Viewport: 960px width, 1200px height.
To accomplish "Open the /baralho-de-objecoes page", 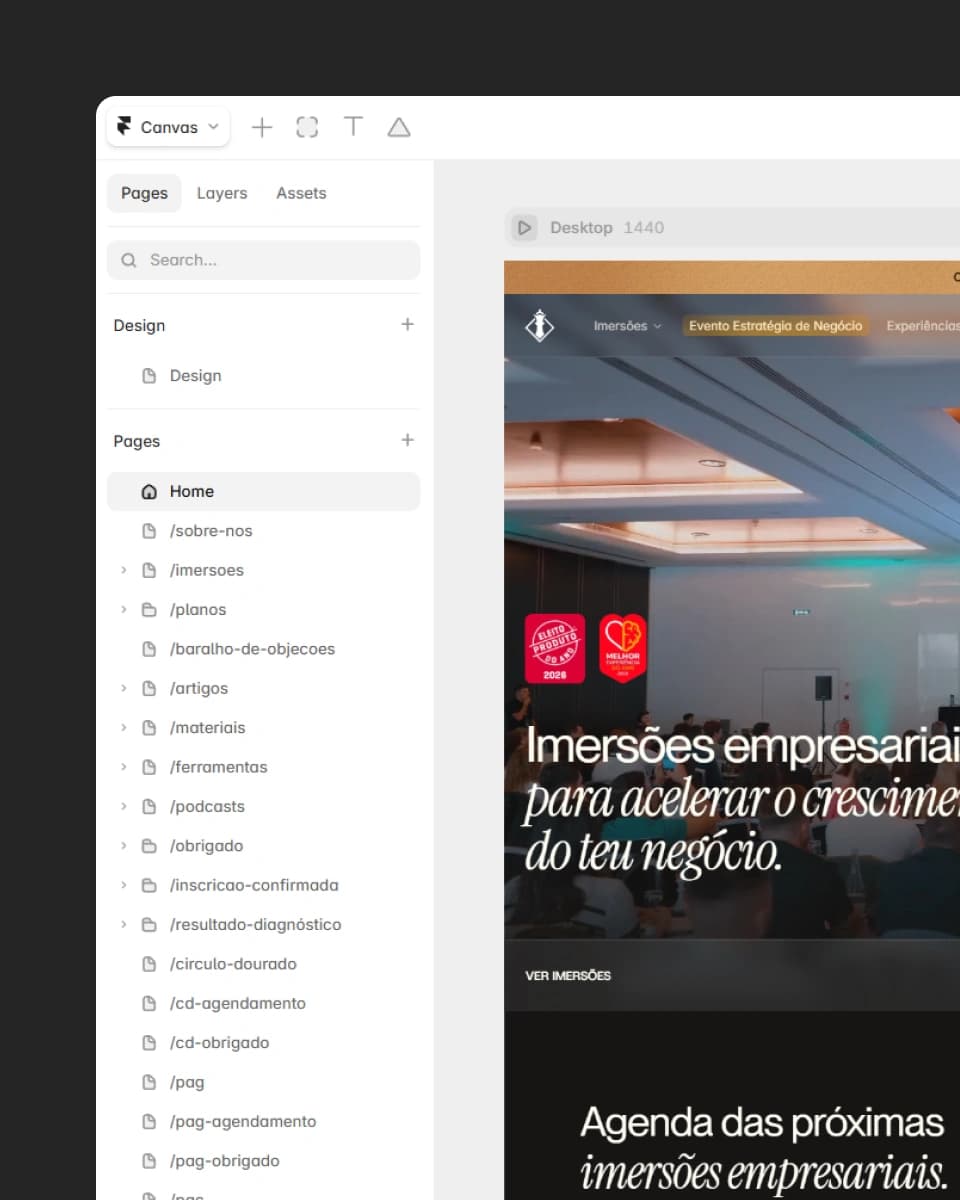I will (x=264, y=649).
